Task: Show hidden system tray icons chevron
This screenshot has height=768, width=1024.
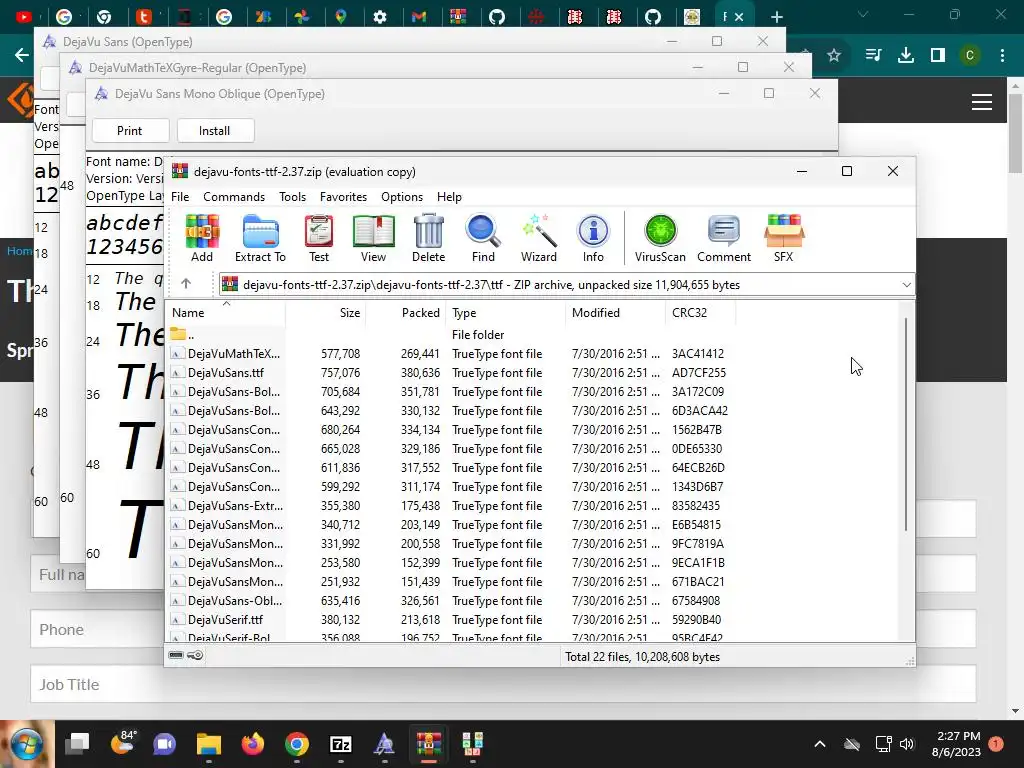Action: coord(820,744)
